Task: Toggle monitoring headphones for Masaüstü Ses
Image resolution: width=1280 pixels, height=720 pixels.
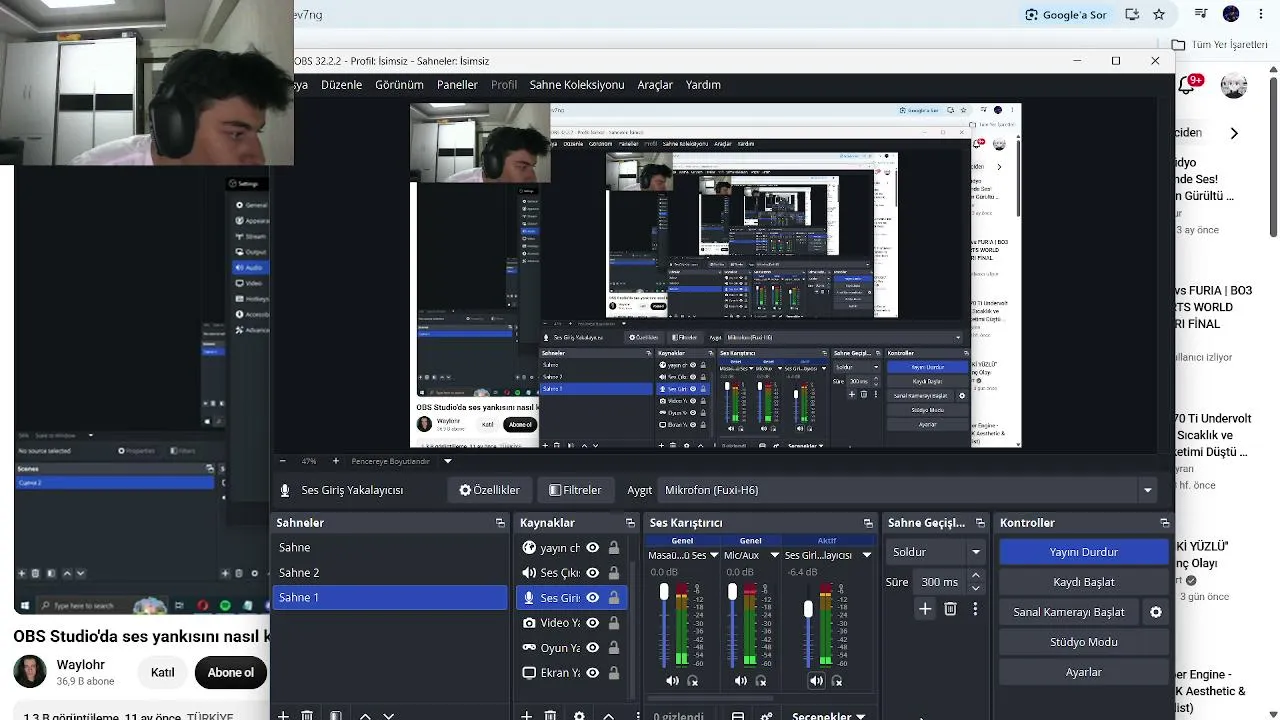Action: (693, 681)
